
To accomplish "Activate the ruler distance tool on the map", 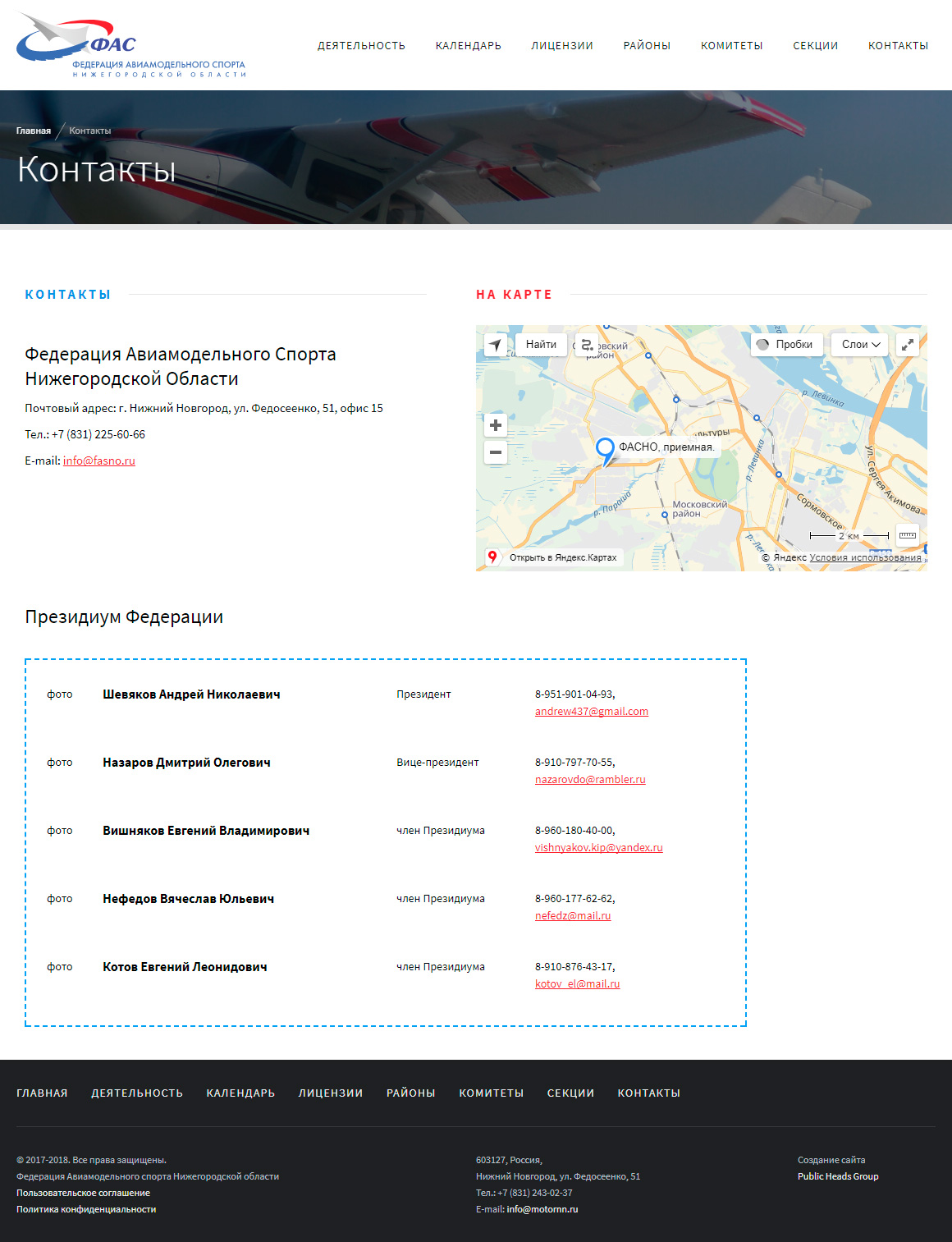I will (x=907, y=535).
